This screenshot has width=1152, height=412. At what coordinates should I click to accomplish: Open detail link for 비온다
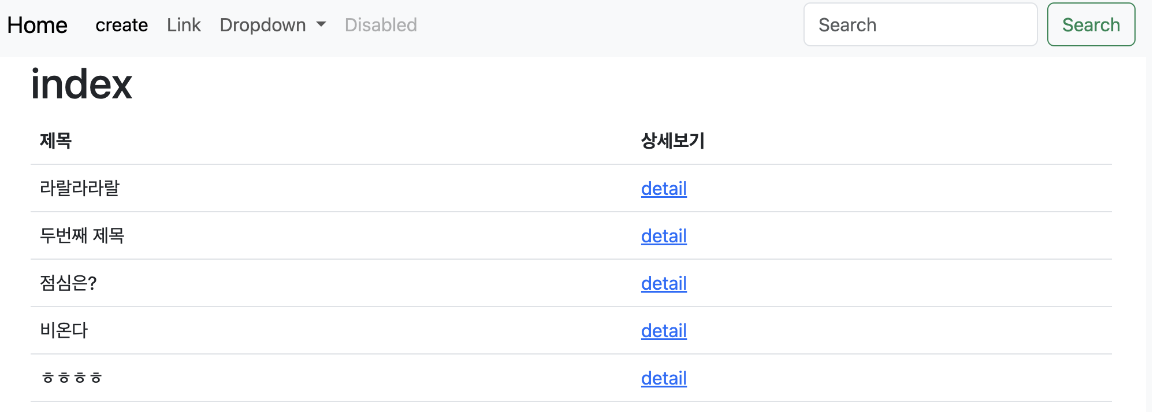point(664,331)
